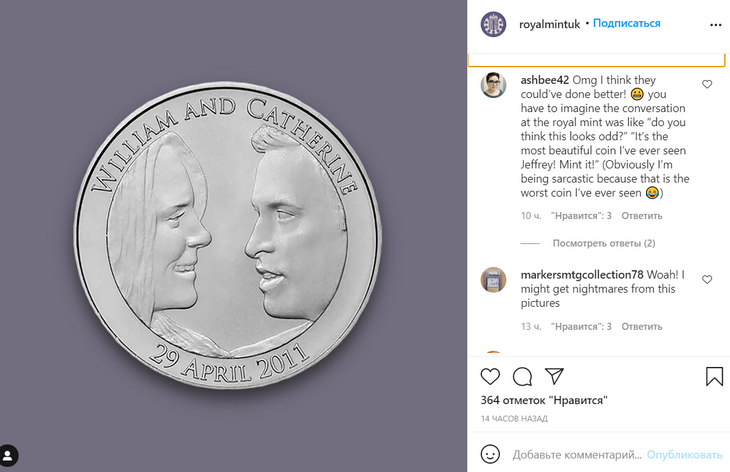The height and width of the screenshot is (472, 730).
Task: Expand replies with 'Посмотреть ответы (2)'
Action: pos(604,243)
